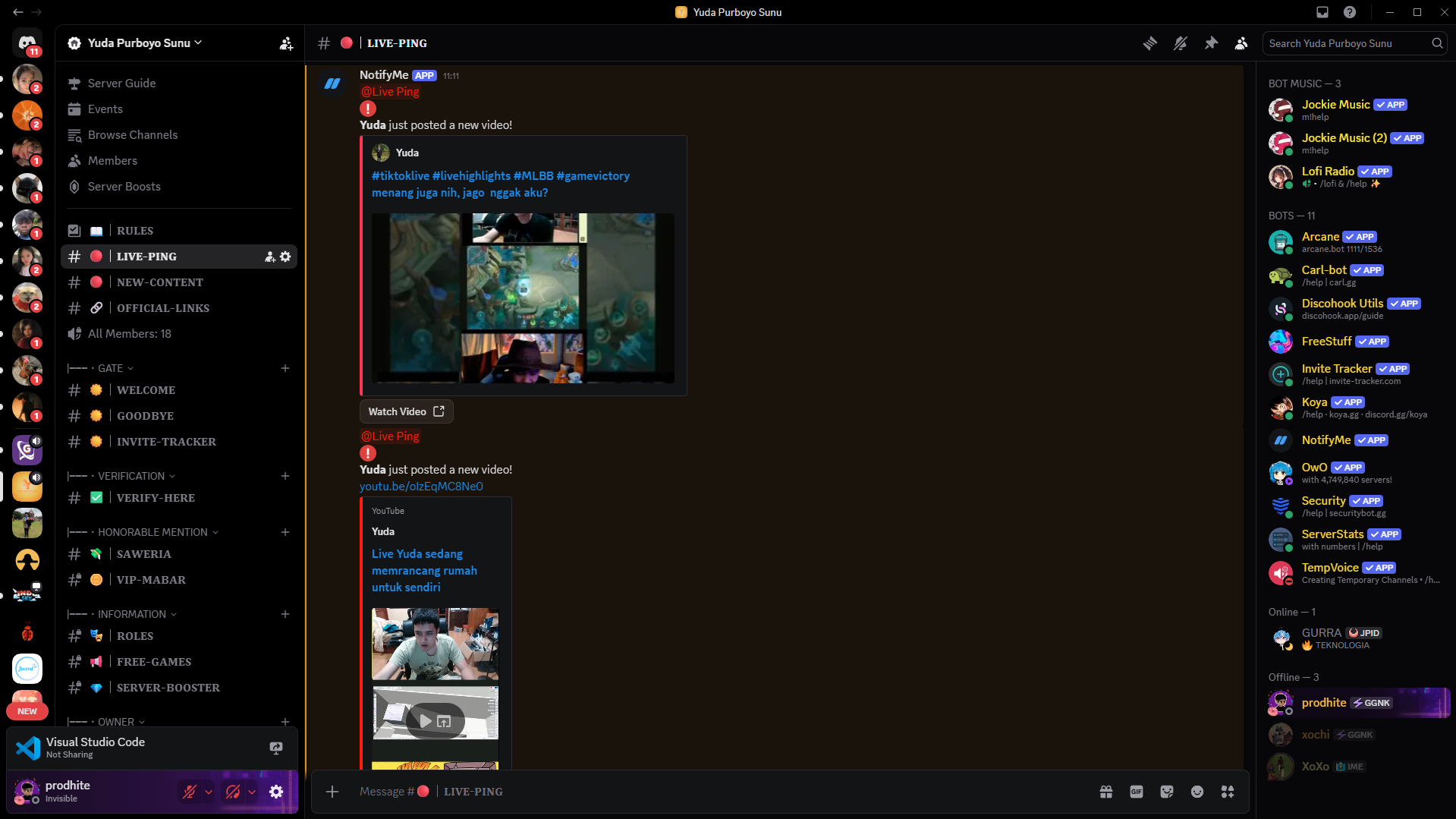
Task: Select the SAWERIA channel
Action: 179,553
